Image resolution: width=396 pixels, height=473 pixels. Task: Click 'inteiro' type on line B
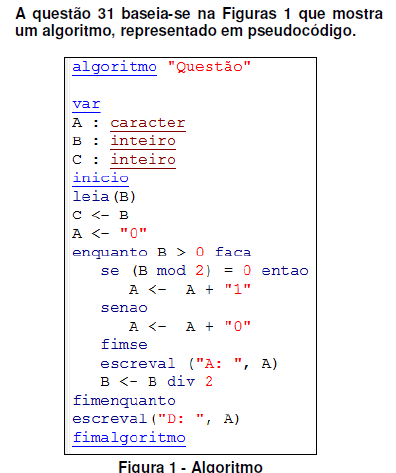(143, 141)
